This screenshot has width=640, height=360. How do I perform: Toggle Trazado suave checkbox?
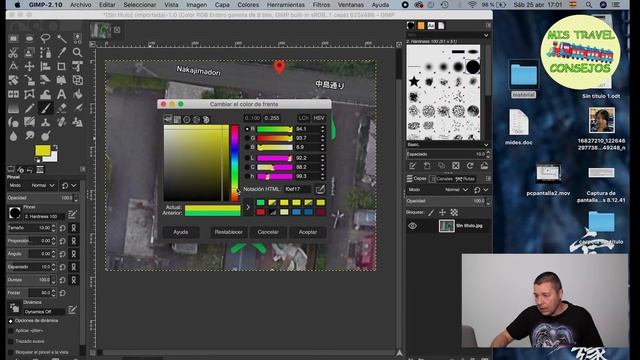pyautogui.click(x=11, y=341)
